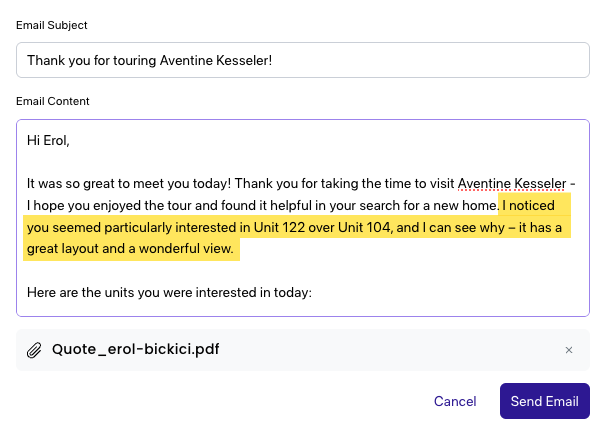605x435 pixels.
Task: Place cursor after "Hi Erol," greeting
Action: pyautogui.click(x=70, y=141)
